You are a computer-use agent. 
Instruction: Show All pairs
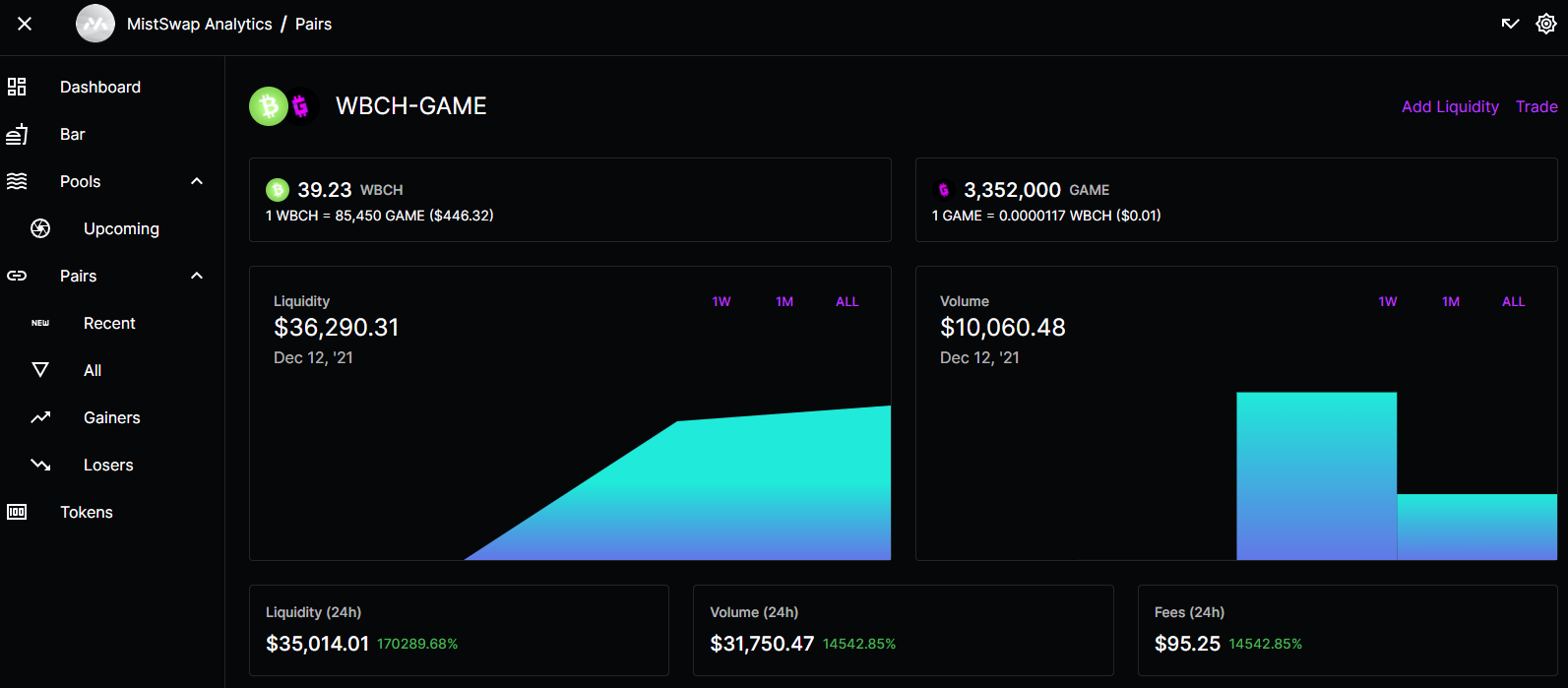tap(93, 370)
